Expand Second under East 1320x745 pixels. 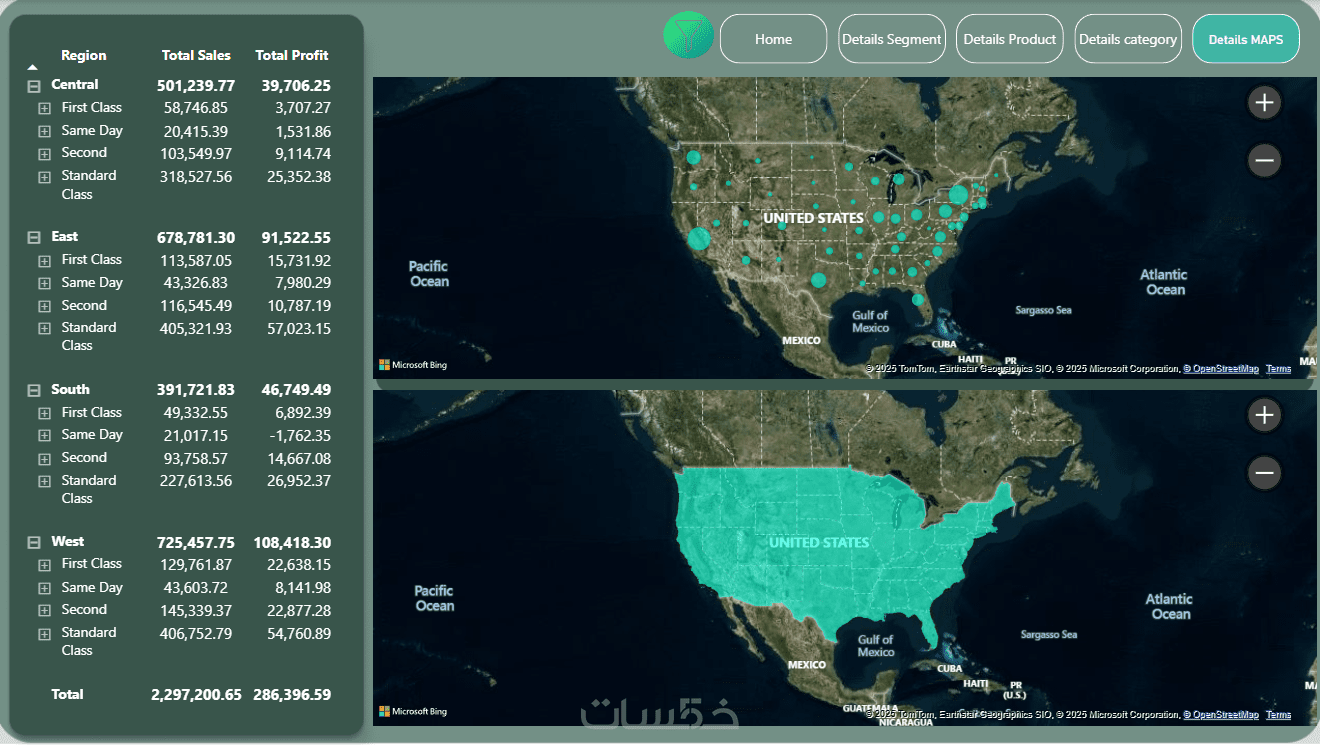point(44,307)
